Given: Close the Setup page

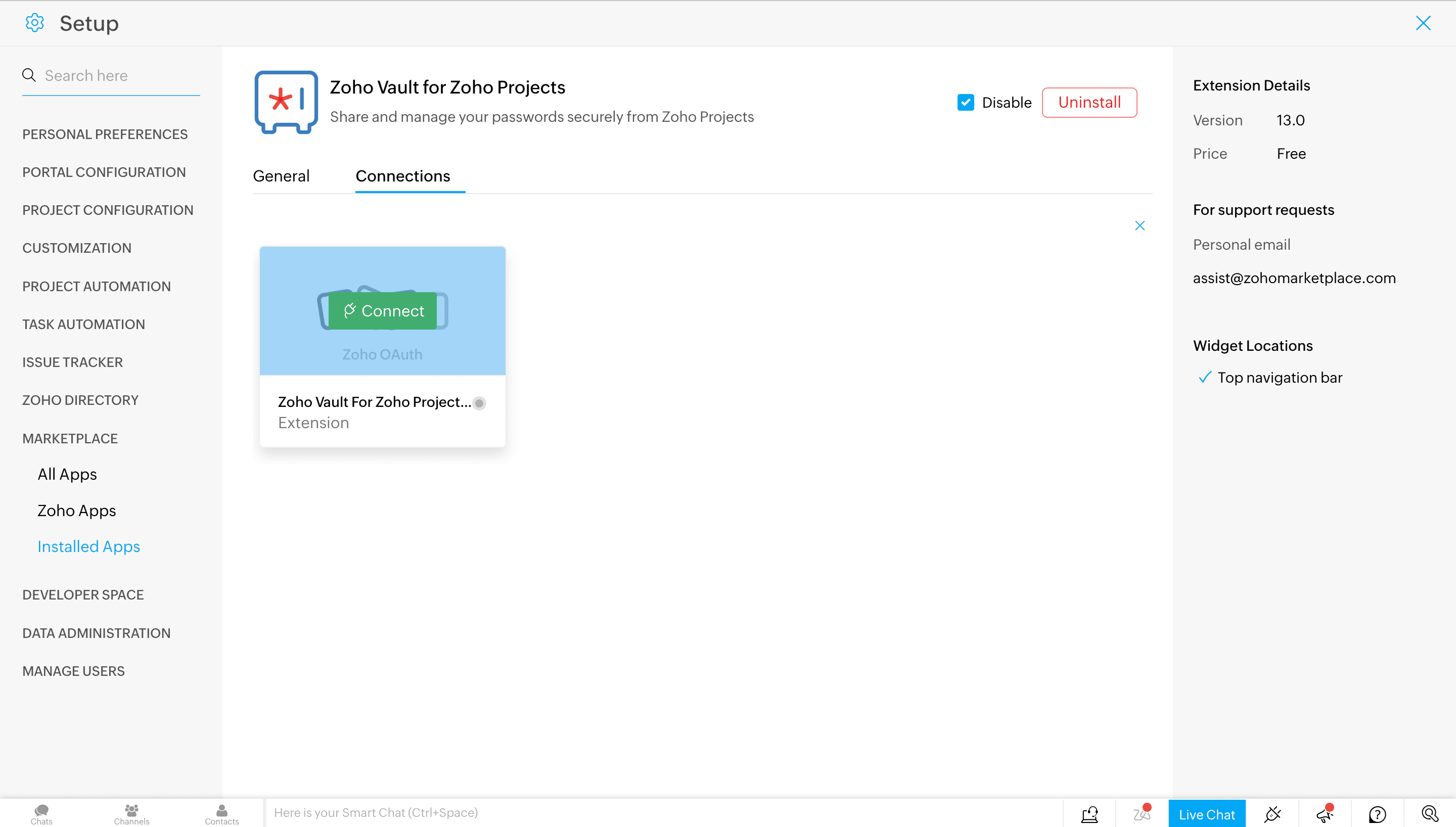Looking at the screenshot, I should pos(1423,23).
